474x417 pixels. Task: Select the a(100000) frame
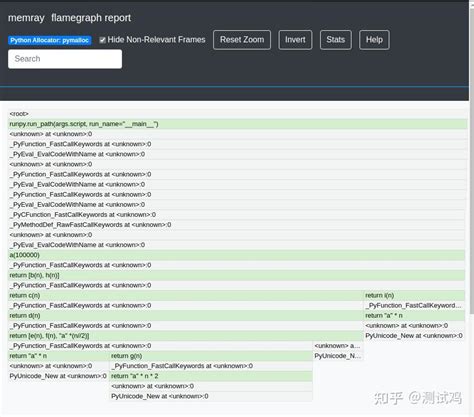[237, 255]
